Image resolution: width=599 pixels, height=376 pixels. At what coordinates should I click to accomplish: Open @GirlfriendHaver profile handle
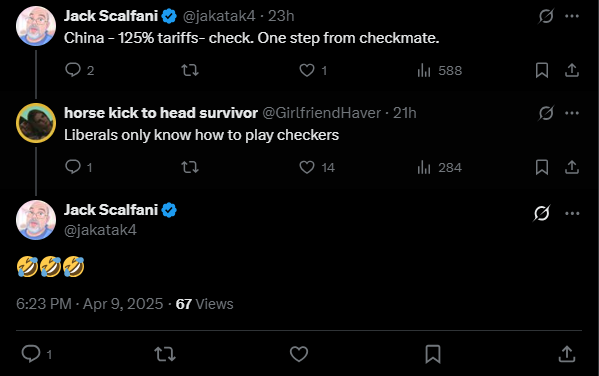coord(322,113)
